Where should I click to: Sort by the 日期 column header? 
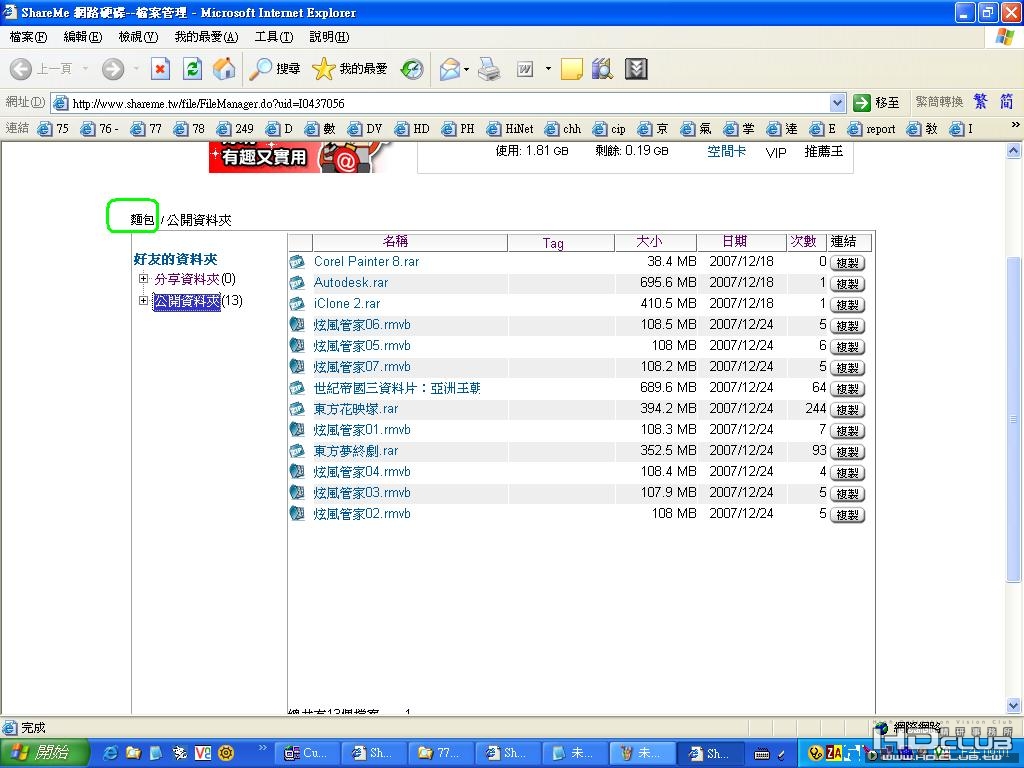(742, 242)
